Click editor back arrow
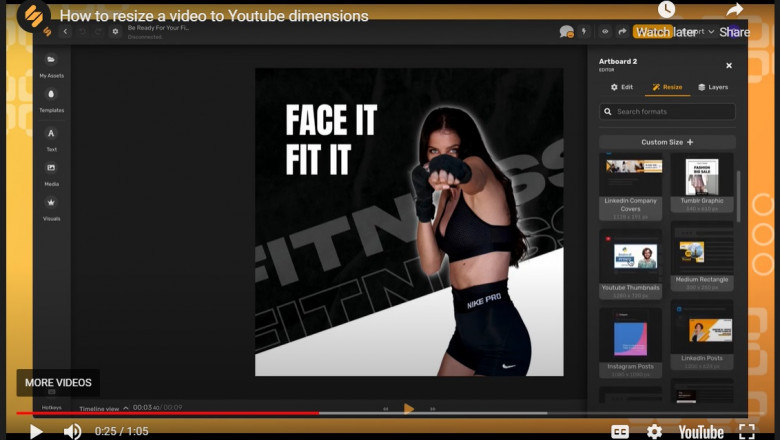 (x=65, y=31)
